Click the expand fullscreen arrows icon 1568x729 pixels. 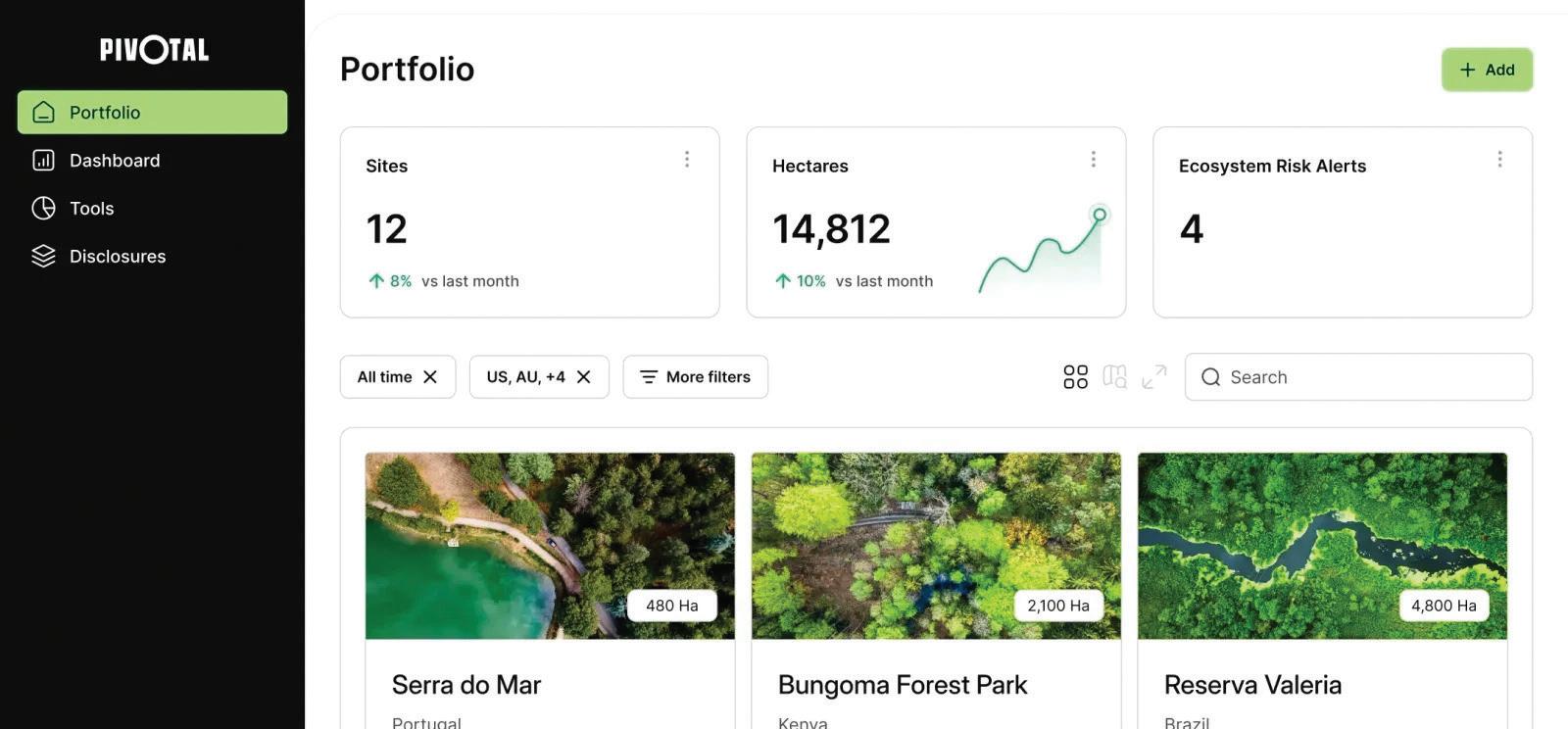point(1154,377)
